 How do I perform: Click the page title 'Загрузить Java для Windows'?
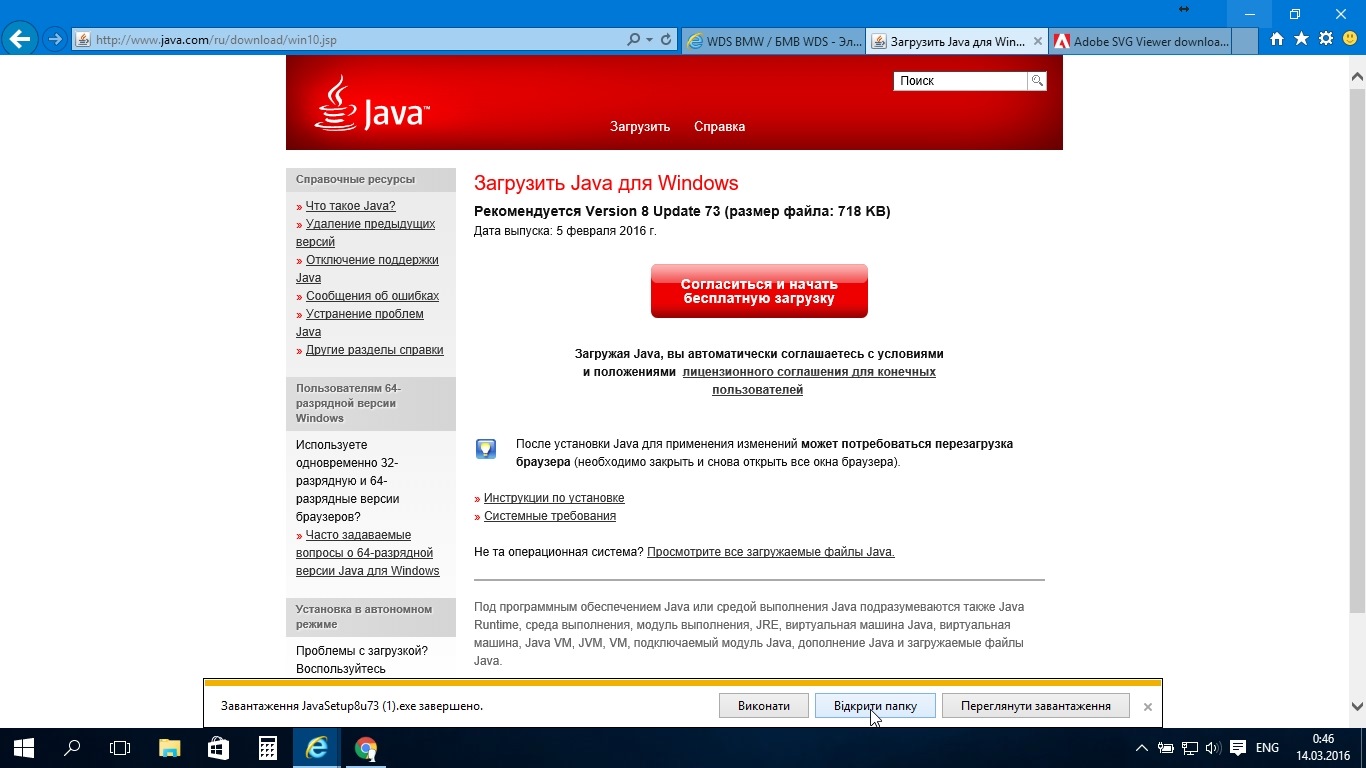click(606, 183)
